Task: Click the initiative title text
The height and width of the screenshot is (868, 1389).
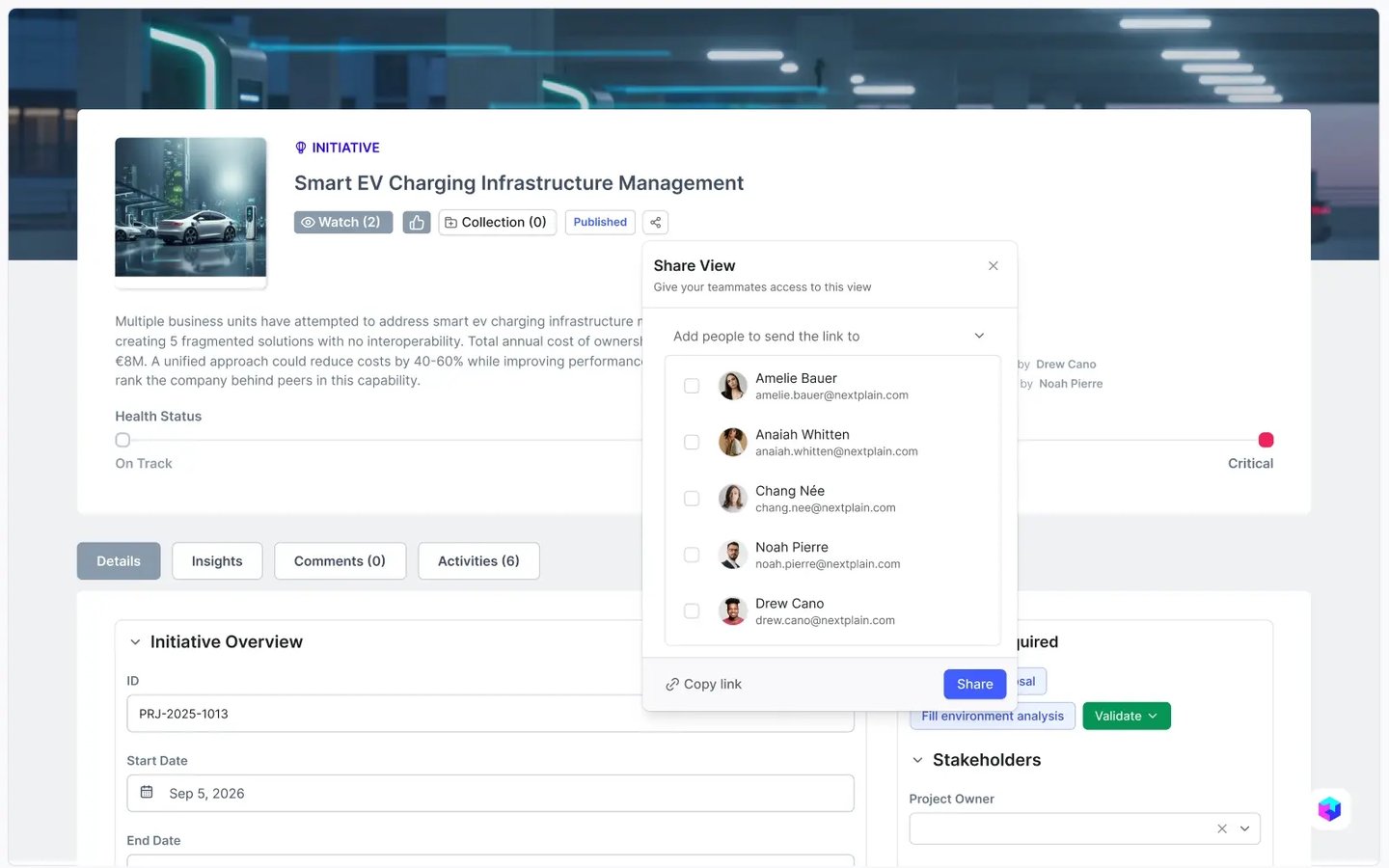Action: (519, 183)
